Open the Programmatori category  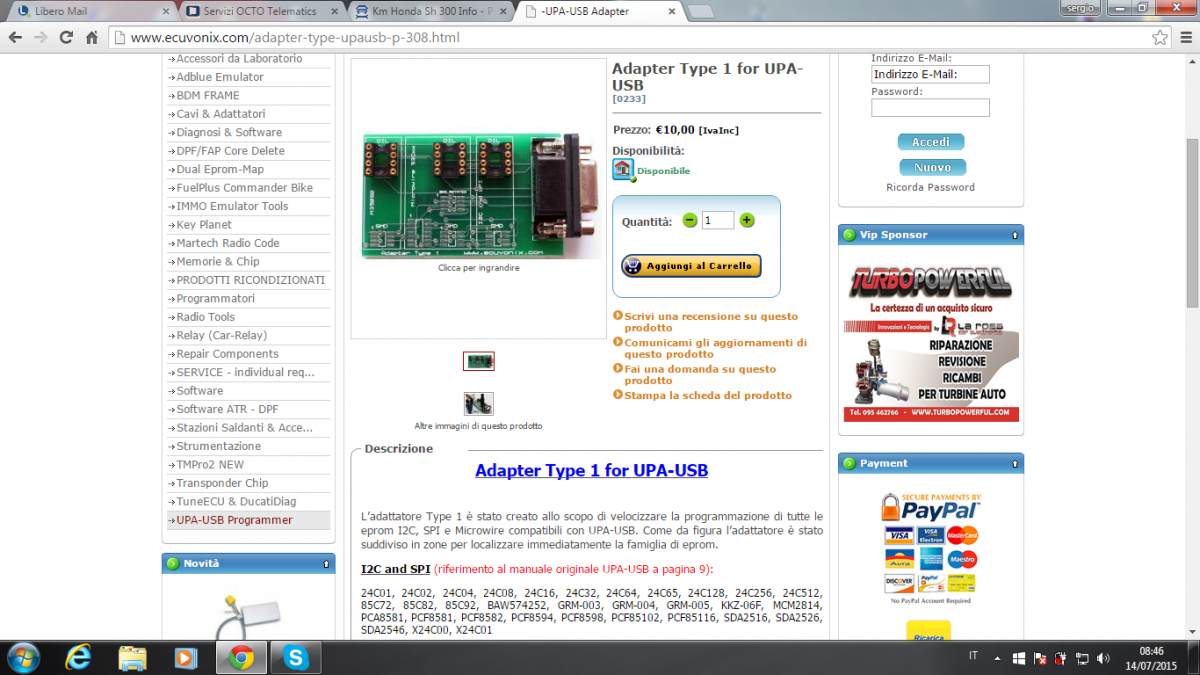click(215, 299)
